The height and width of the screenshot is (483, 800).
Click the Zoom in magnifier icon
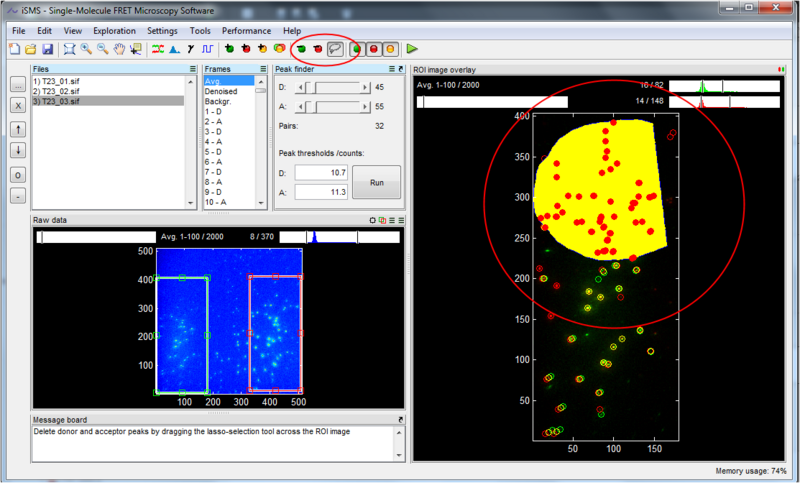(87, 48)
